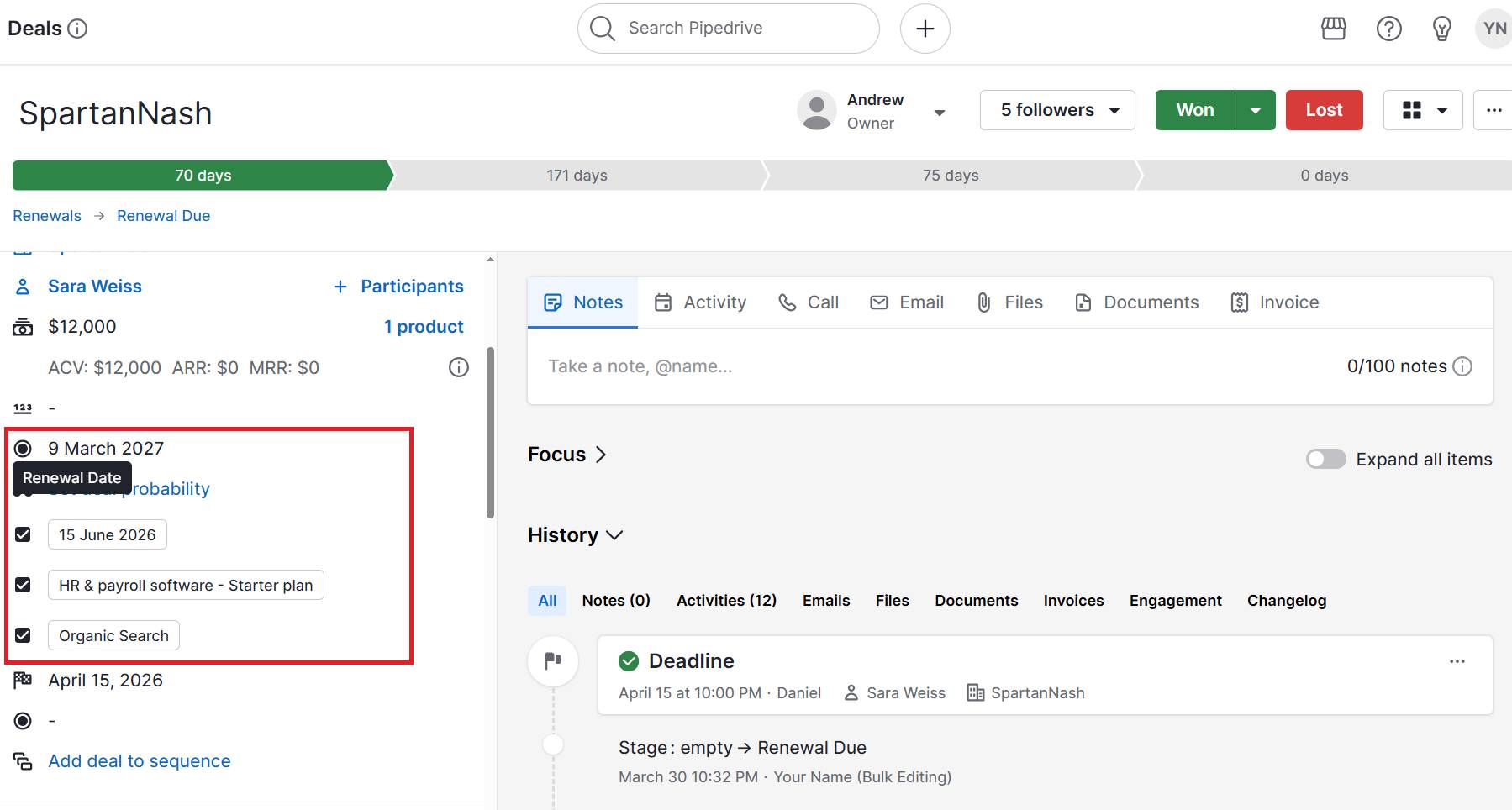Mark deal as Won

tap(1194, 110)
